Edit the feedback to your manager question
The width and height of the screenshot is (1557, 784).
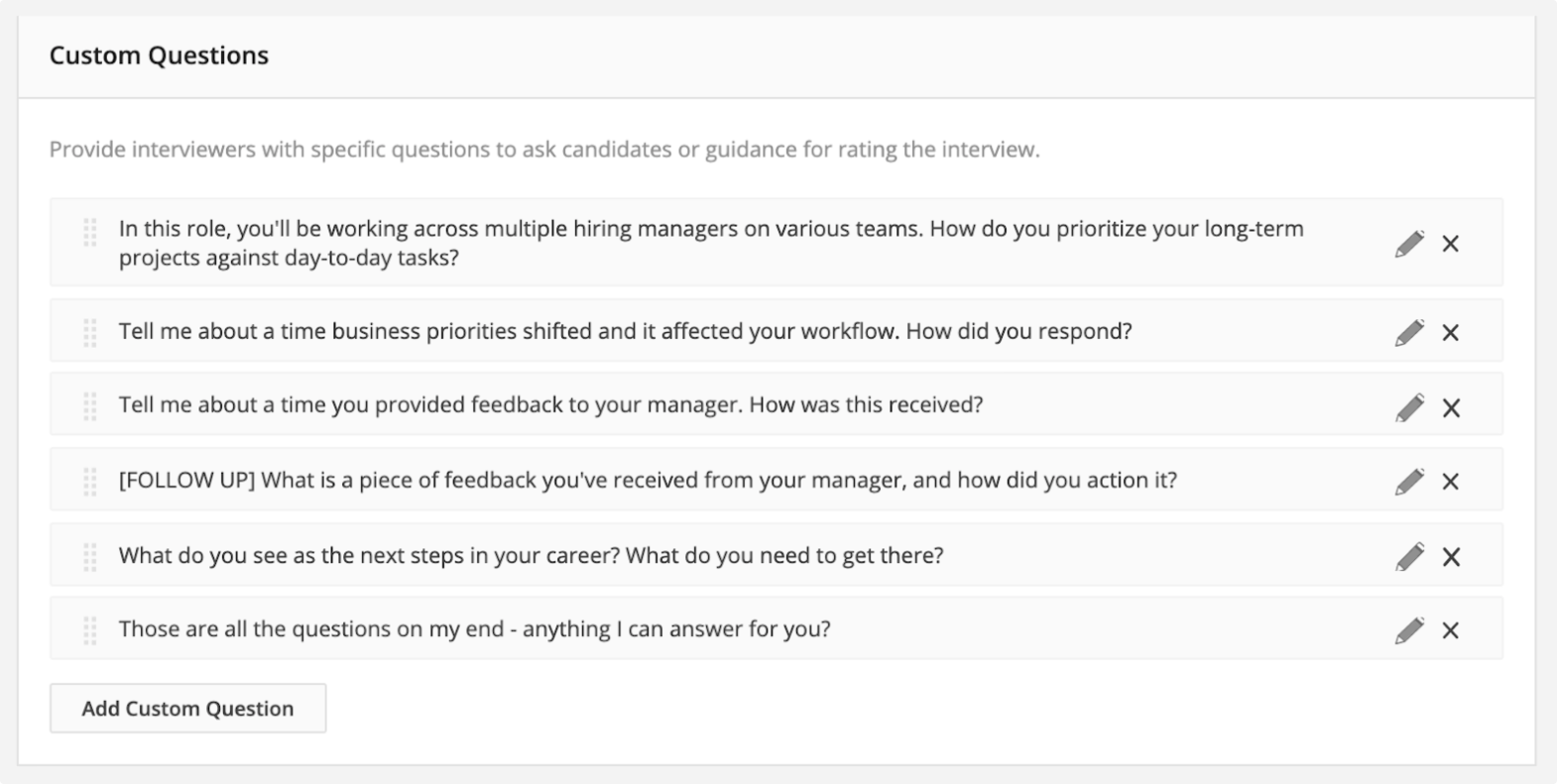pyautogui.click(x=1409, y=407)
